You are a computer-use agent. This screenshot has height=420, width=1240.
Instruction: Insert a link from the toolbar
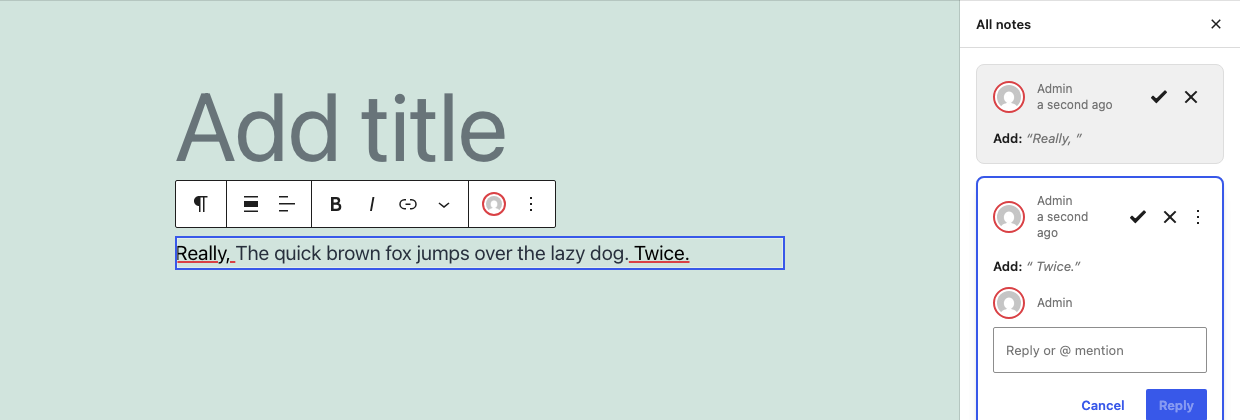[x=408, y=204]
